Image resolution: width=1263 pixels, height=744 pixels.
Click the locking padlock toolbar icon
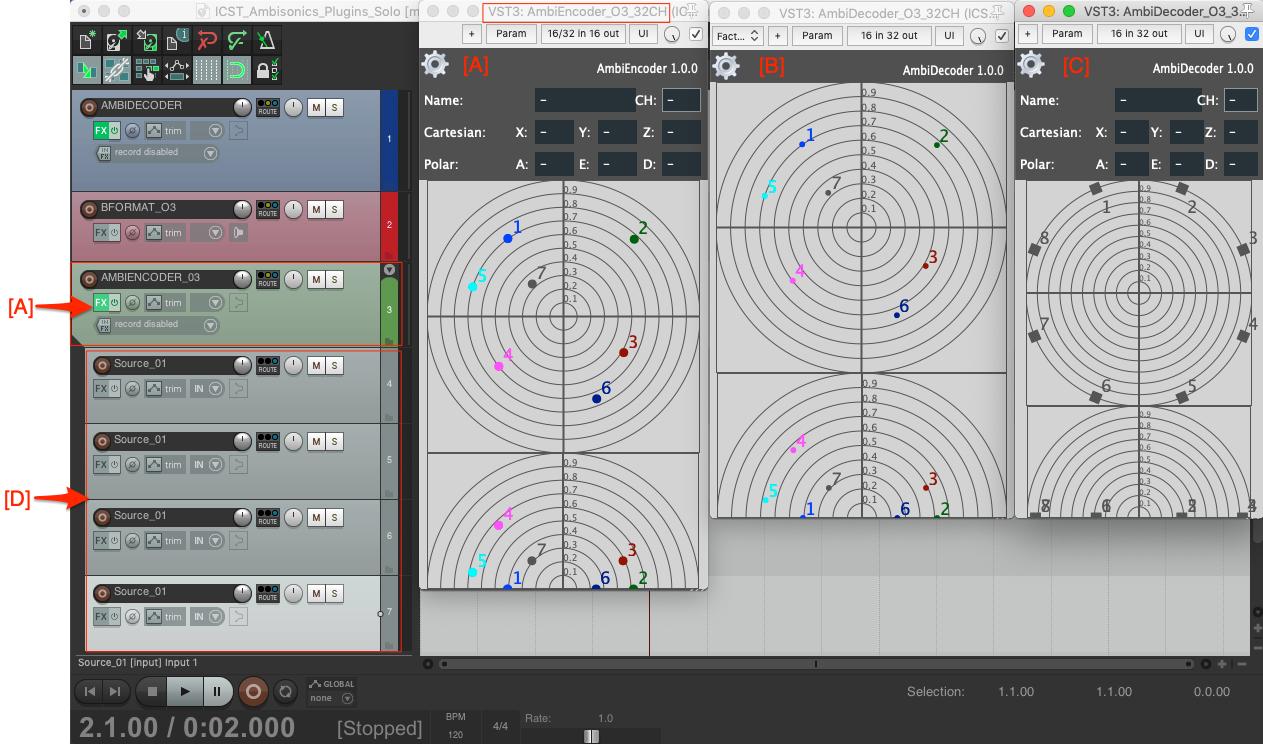coord(265,71)
